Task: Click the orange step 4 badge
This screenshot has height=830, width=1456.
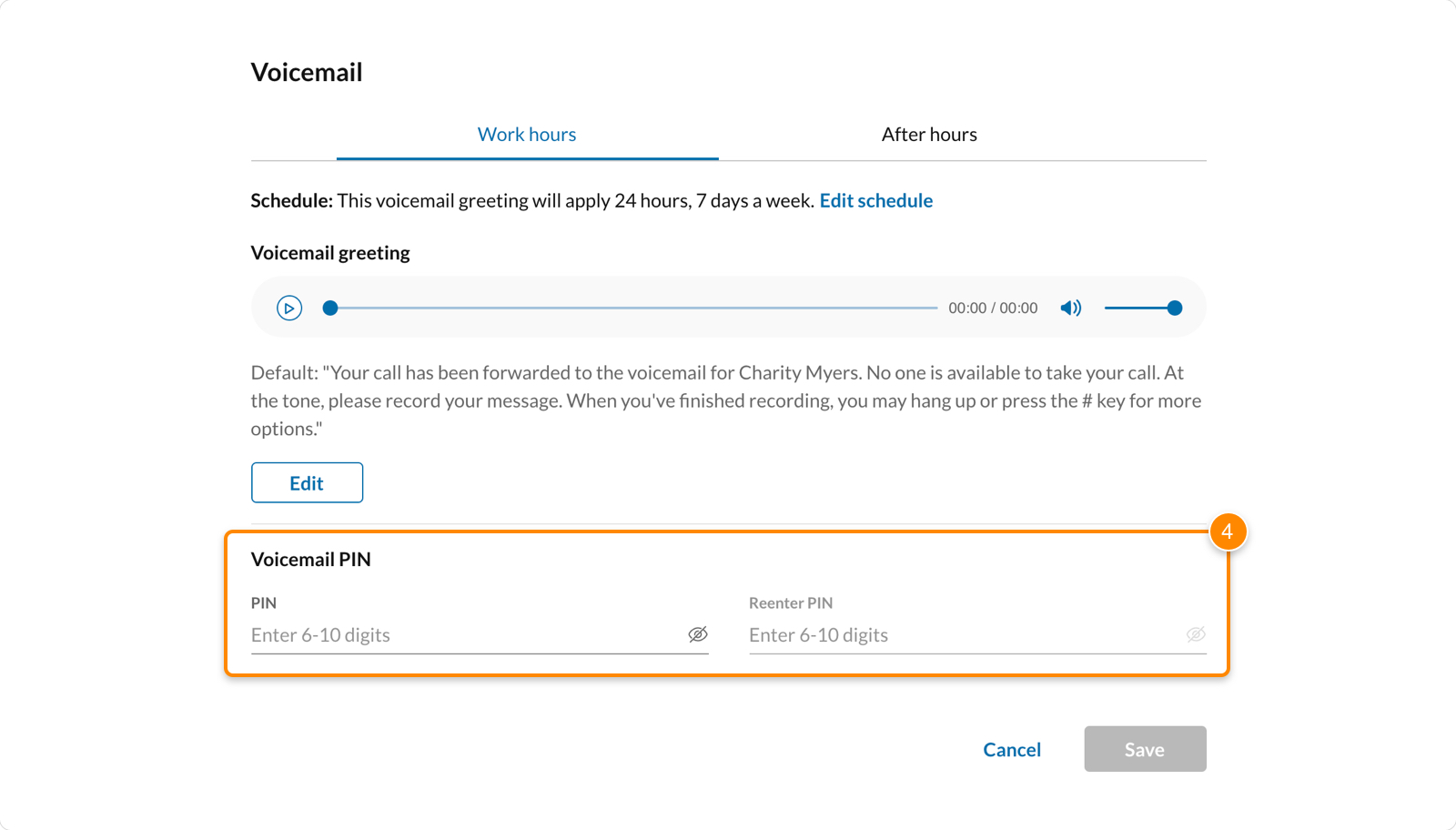Action: (x=1229, y=532)
